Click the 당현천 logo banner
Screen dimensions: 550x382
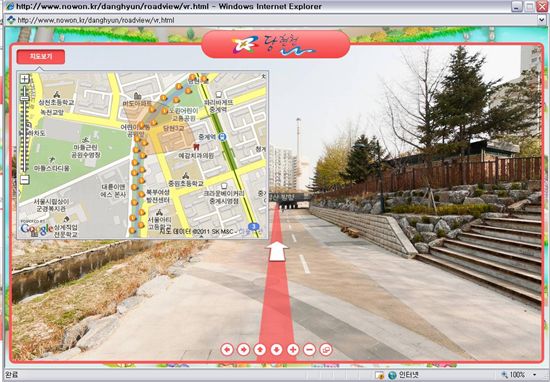tap(276, 44)
